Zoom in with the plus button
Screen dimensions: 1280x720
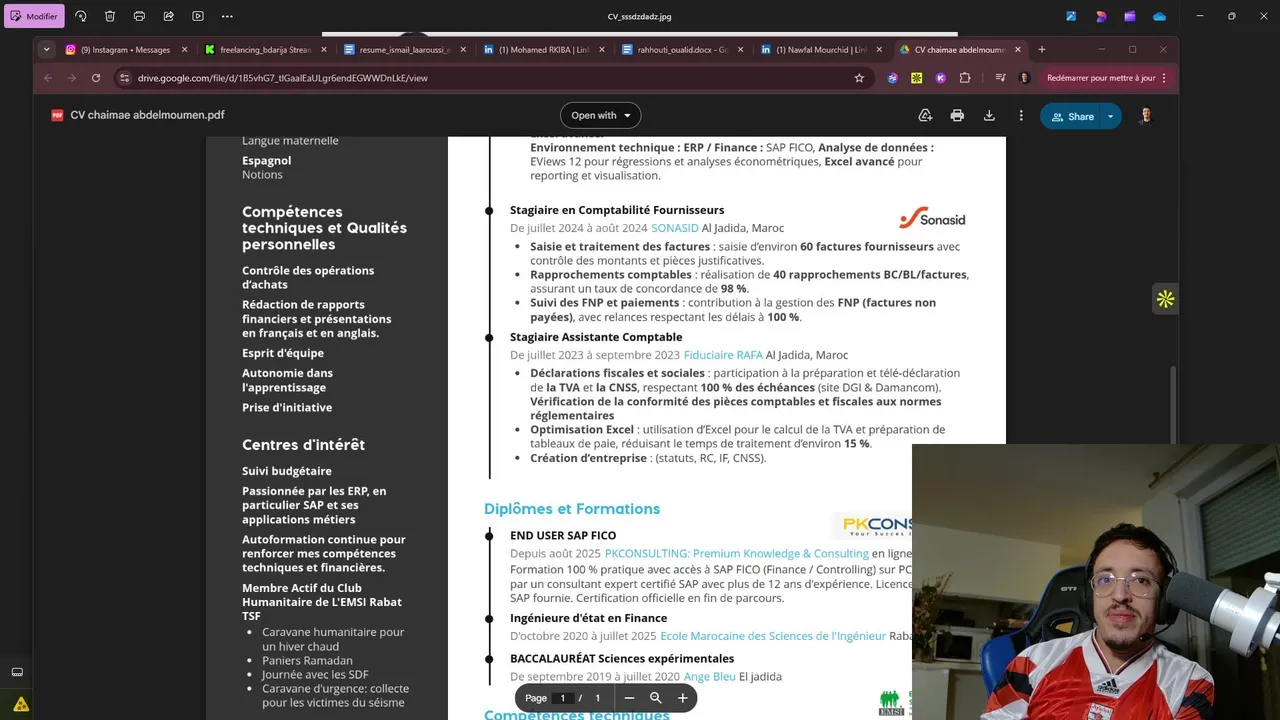tap(683, 698)
